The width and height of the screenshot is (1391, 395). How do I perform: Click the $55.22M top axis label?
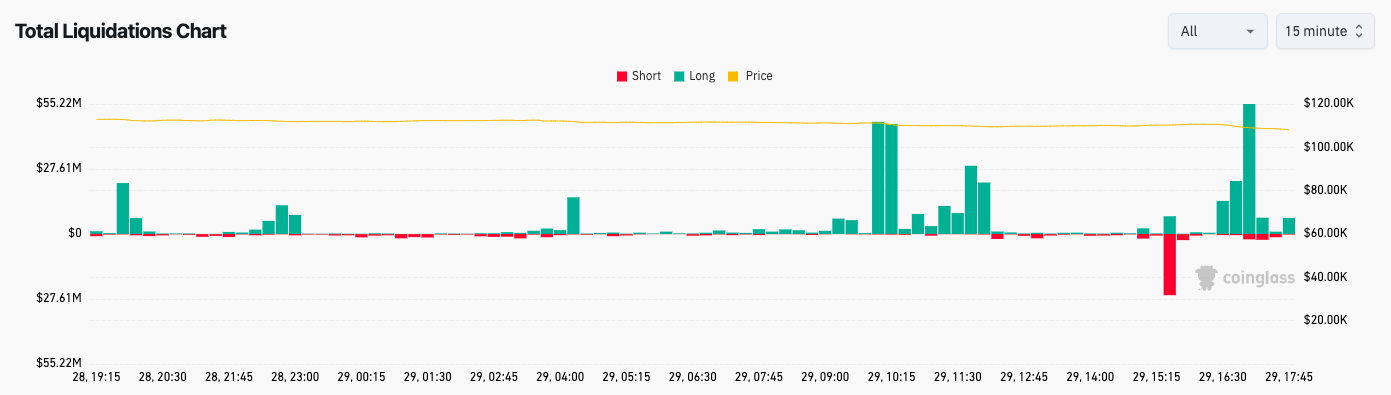click(59, 103)
